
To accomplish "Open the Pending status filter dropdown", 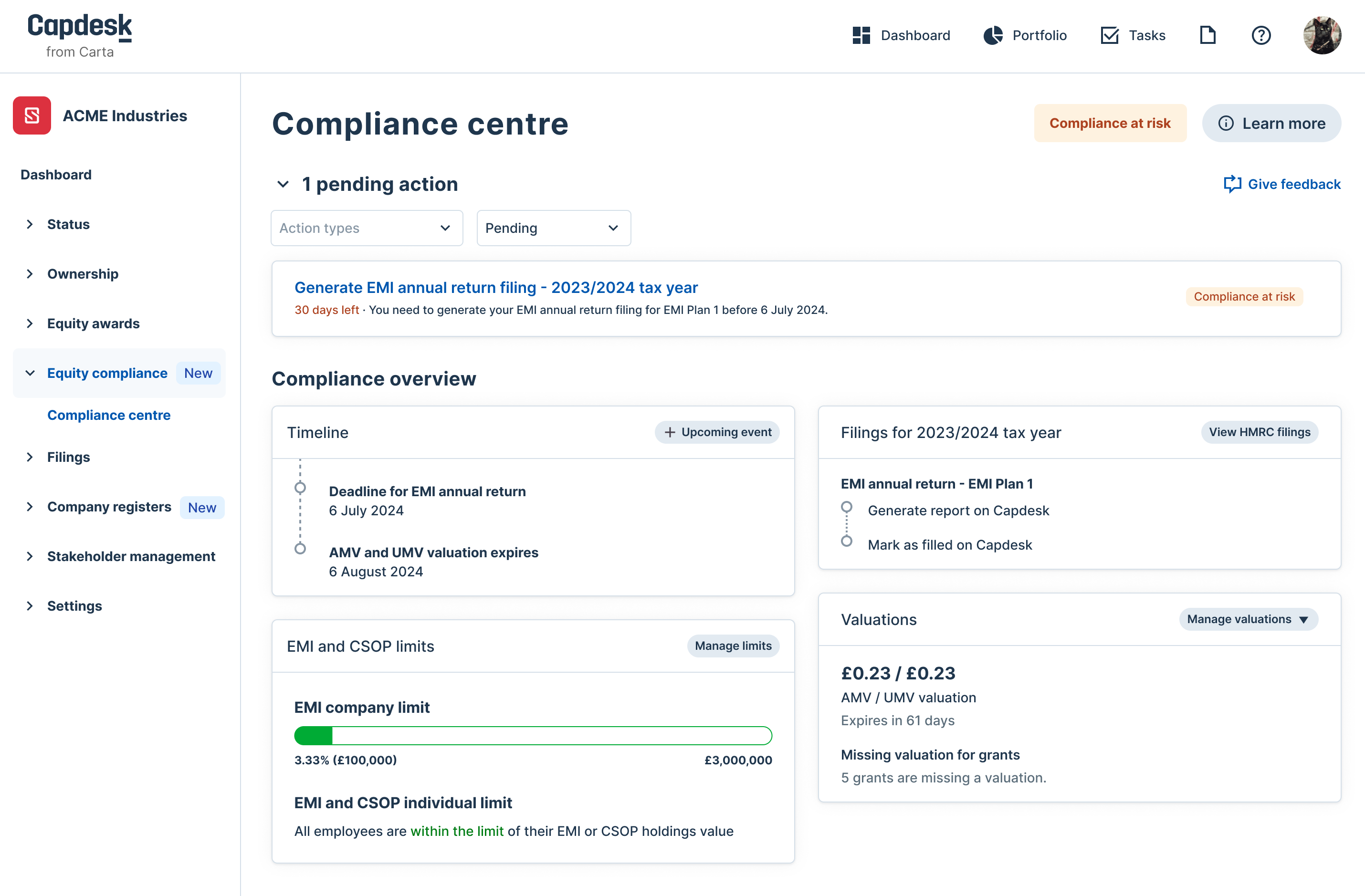I will tap(553, 228).
